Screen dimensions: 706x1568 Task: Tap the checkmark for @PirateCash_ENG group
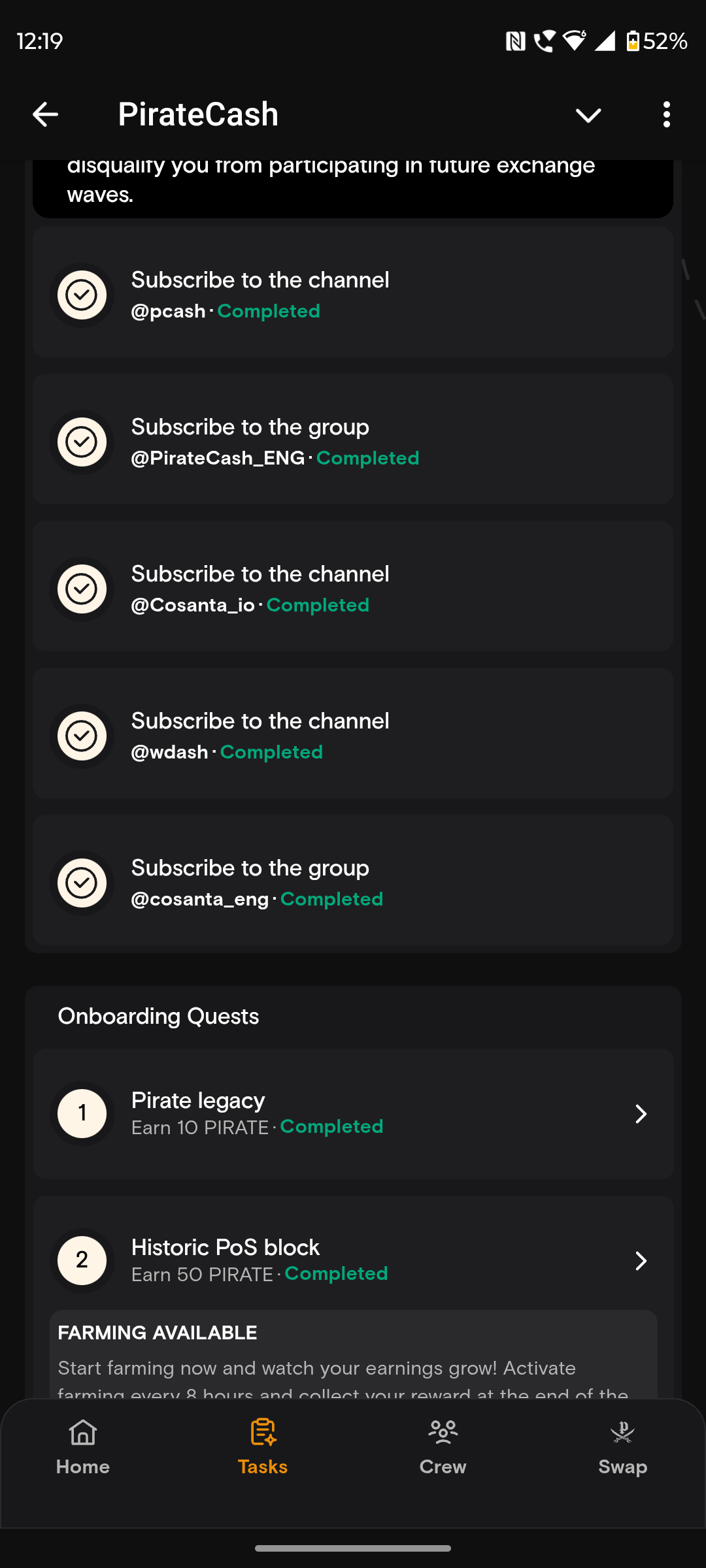[82, 442]
